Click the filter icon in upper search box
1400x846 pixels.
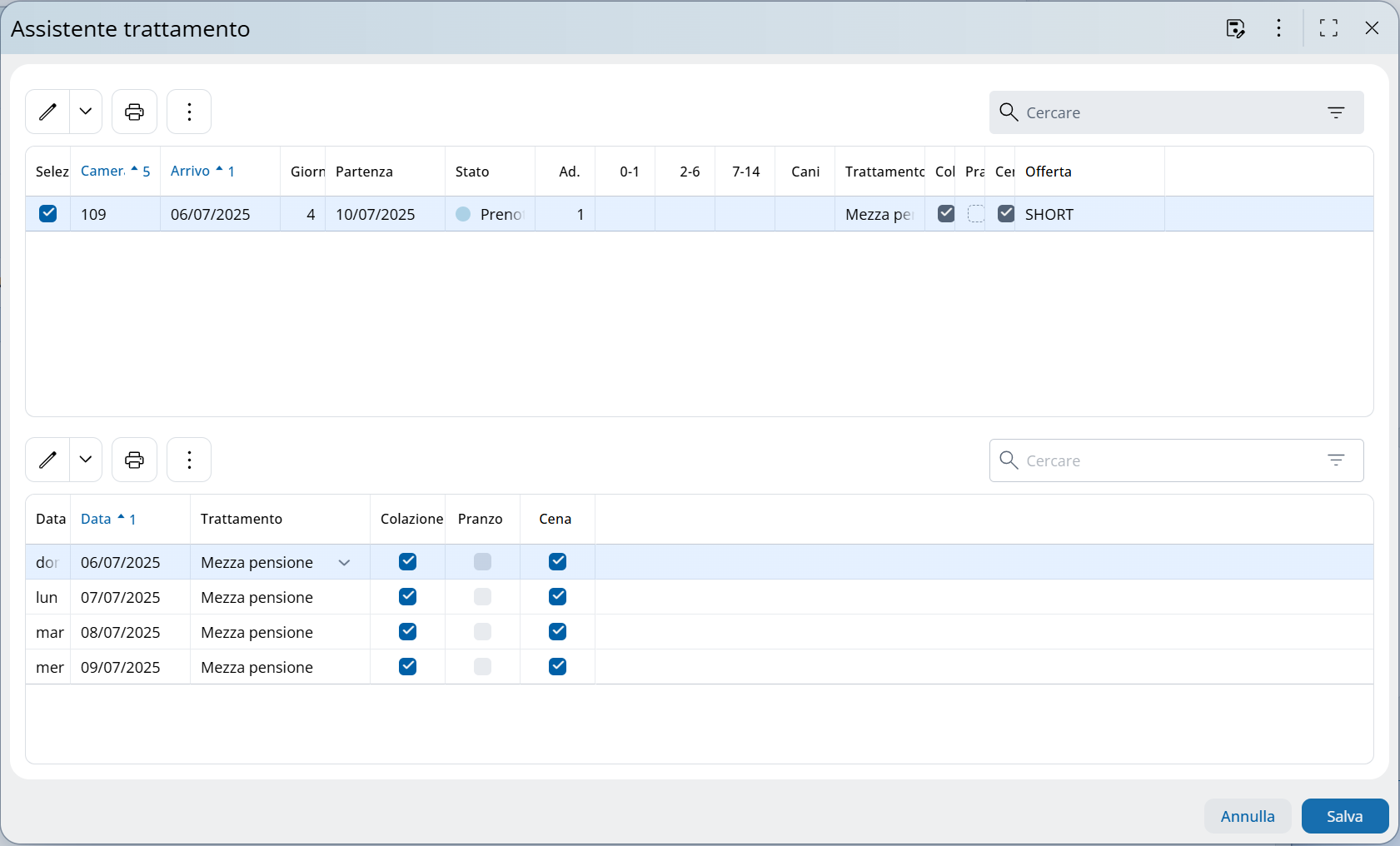(x=1336, y=112)
